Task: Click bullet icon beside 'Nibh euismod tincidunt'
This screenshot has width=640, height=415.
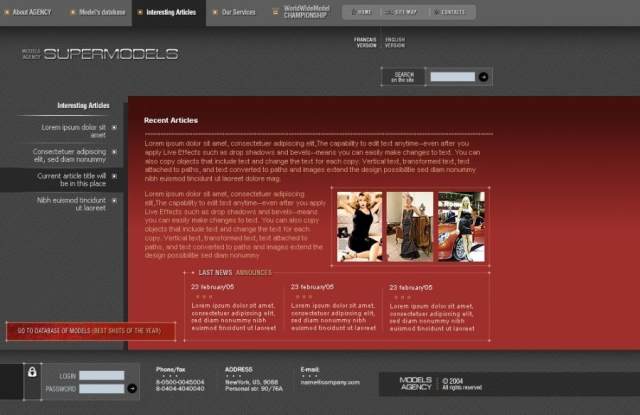Action: (114, 201)
